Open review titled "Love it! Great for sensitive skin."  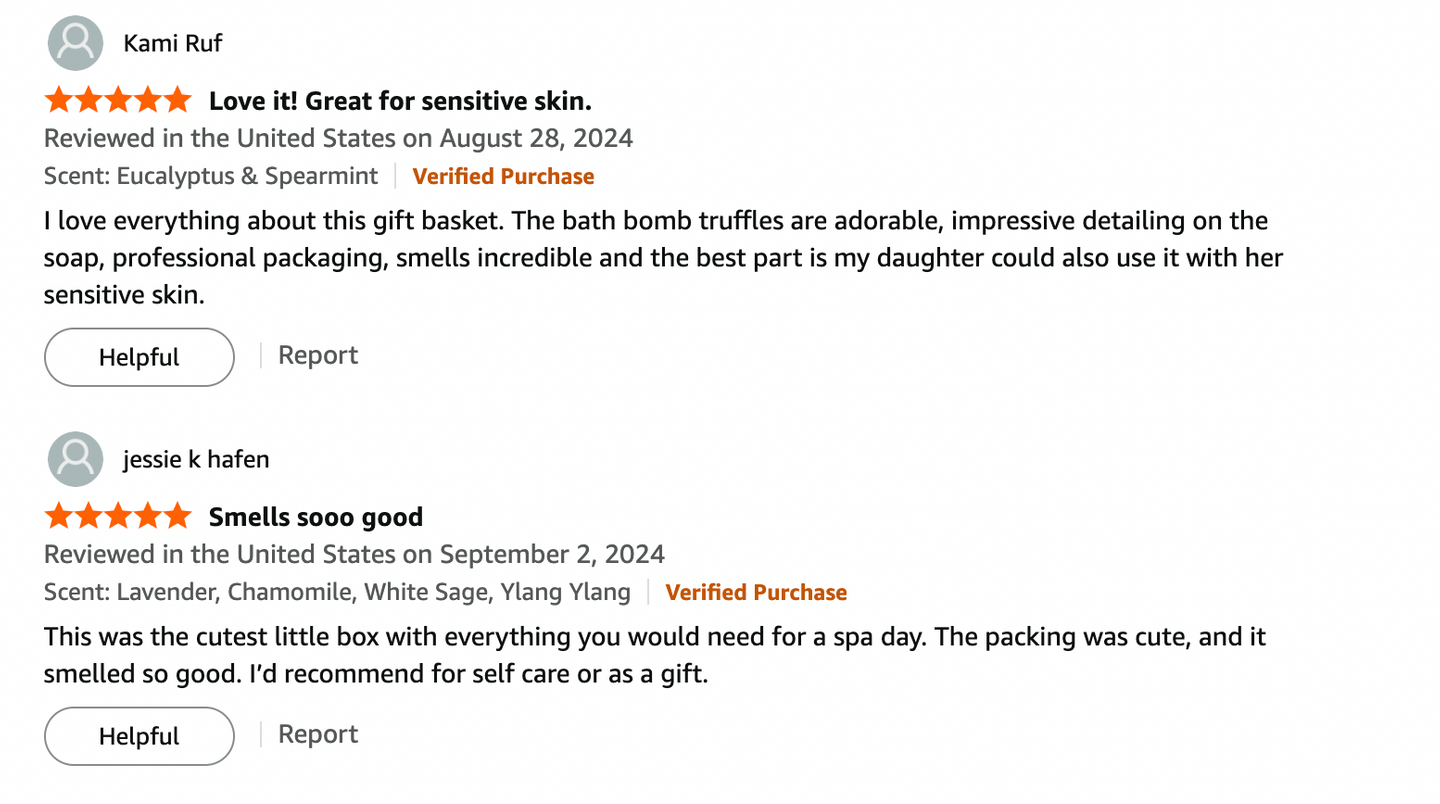point(400,101)
